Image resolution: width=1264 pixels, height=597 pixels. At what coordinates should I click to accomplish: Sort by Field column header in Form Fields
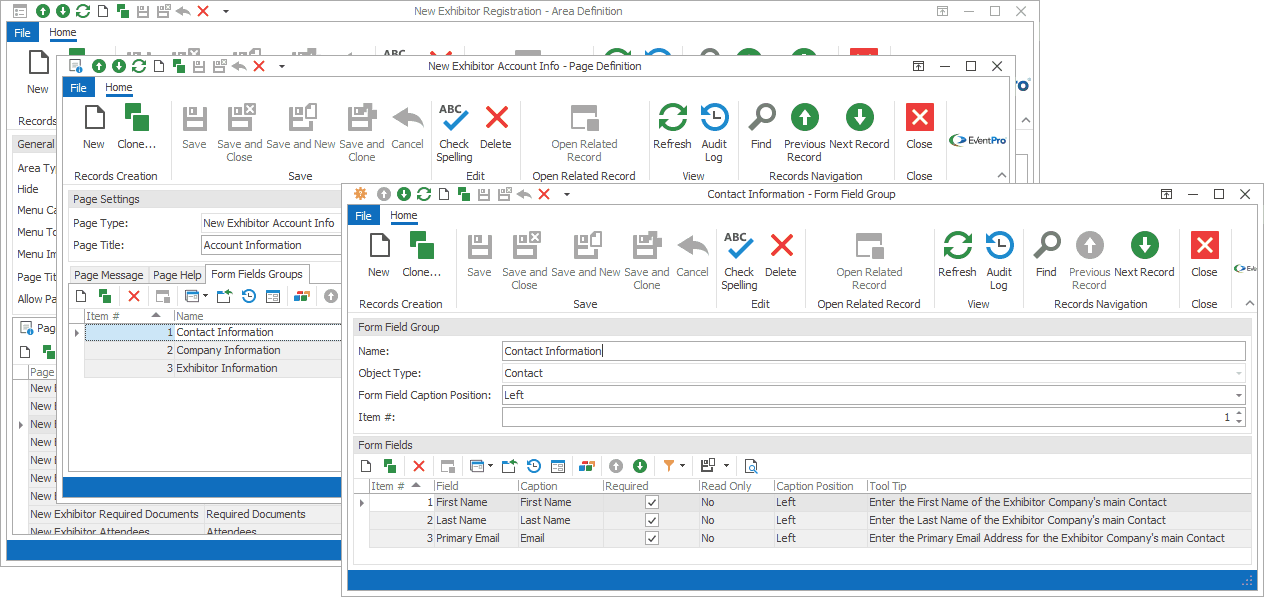coord(475,486)
